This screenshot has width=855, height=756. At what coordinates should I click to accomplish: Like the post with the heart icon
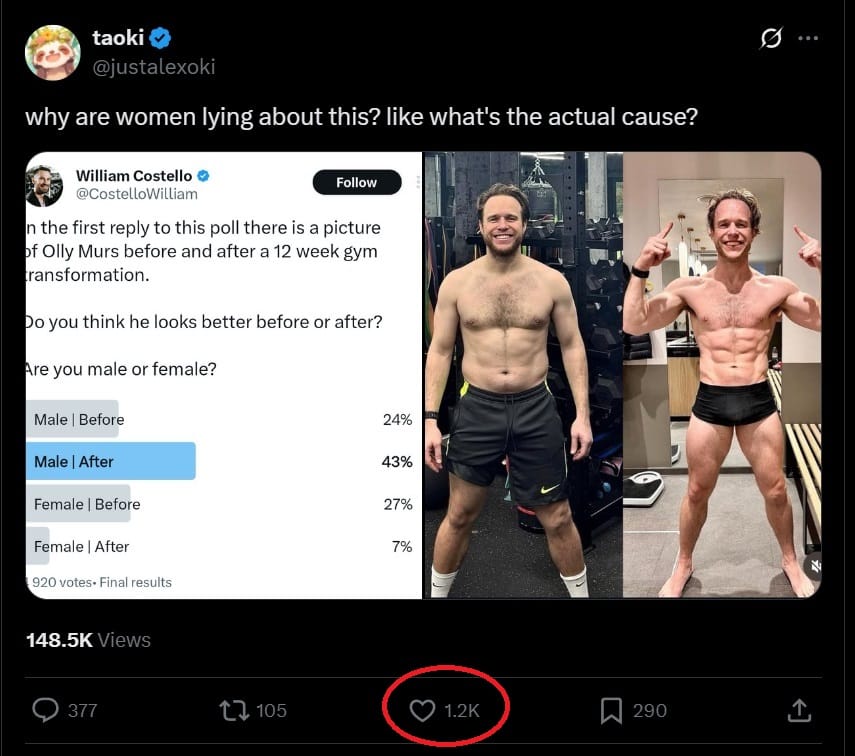[x=423, y=710]
